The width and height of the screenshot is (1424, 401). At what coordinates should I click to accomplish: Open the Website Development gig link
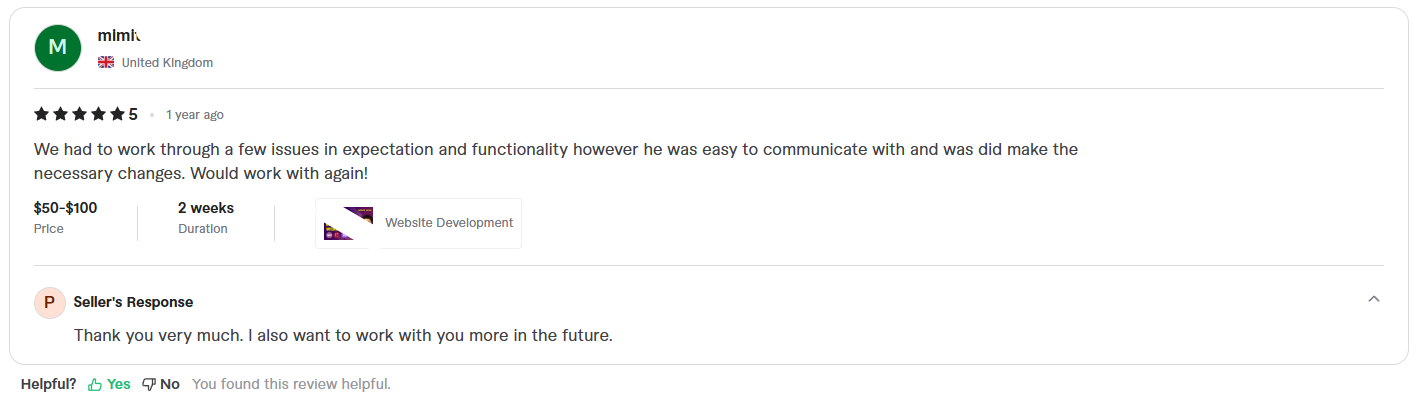449,223
